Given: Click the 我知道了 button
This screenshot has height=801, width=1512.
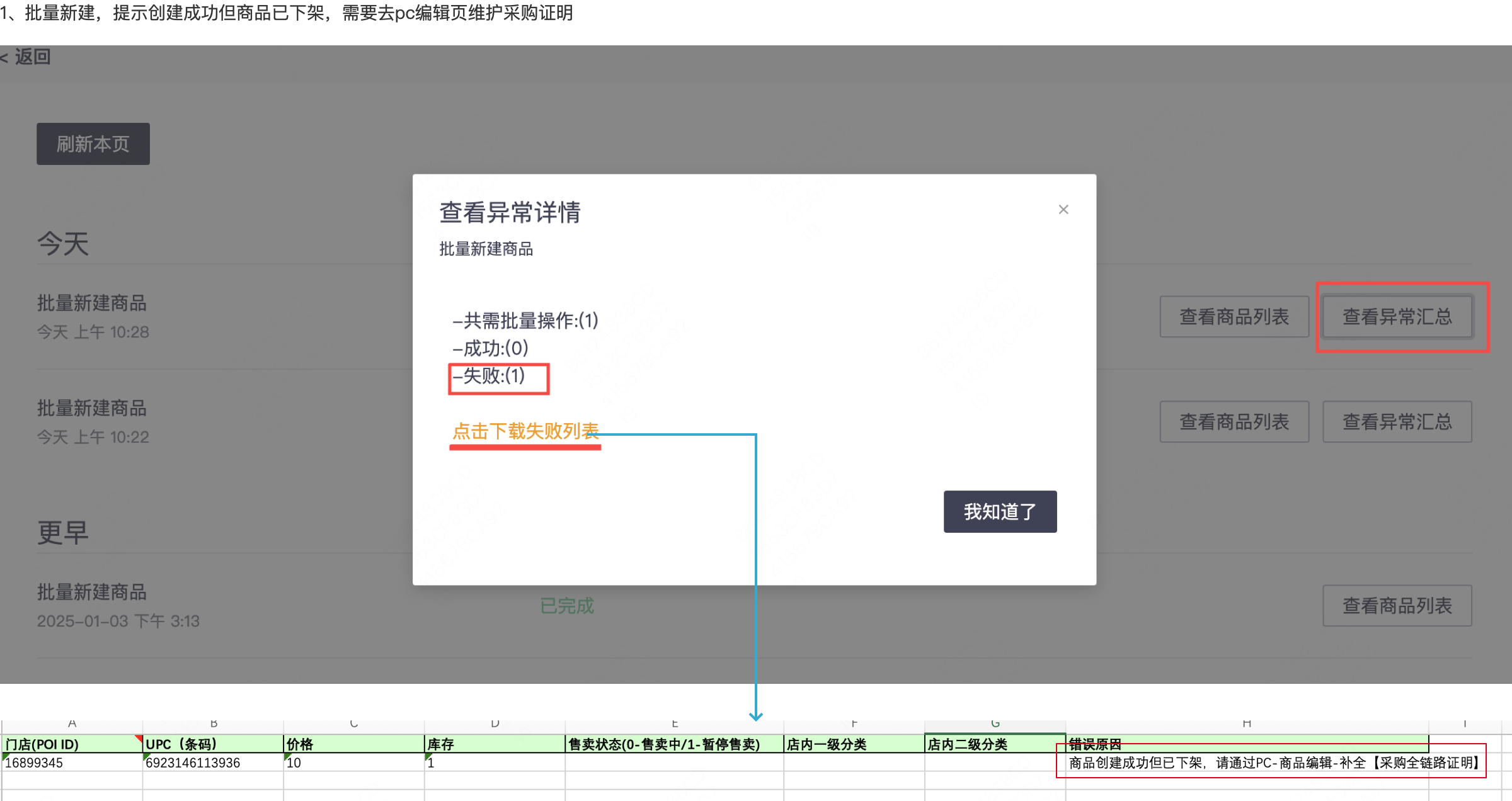Looking at the screenshot, I should coord(1000,511).
